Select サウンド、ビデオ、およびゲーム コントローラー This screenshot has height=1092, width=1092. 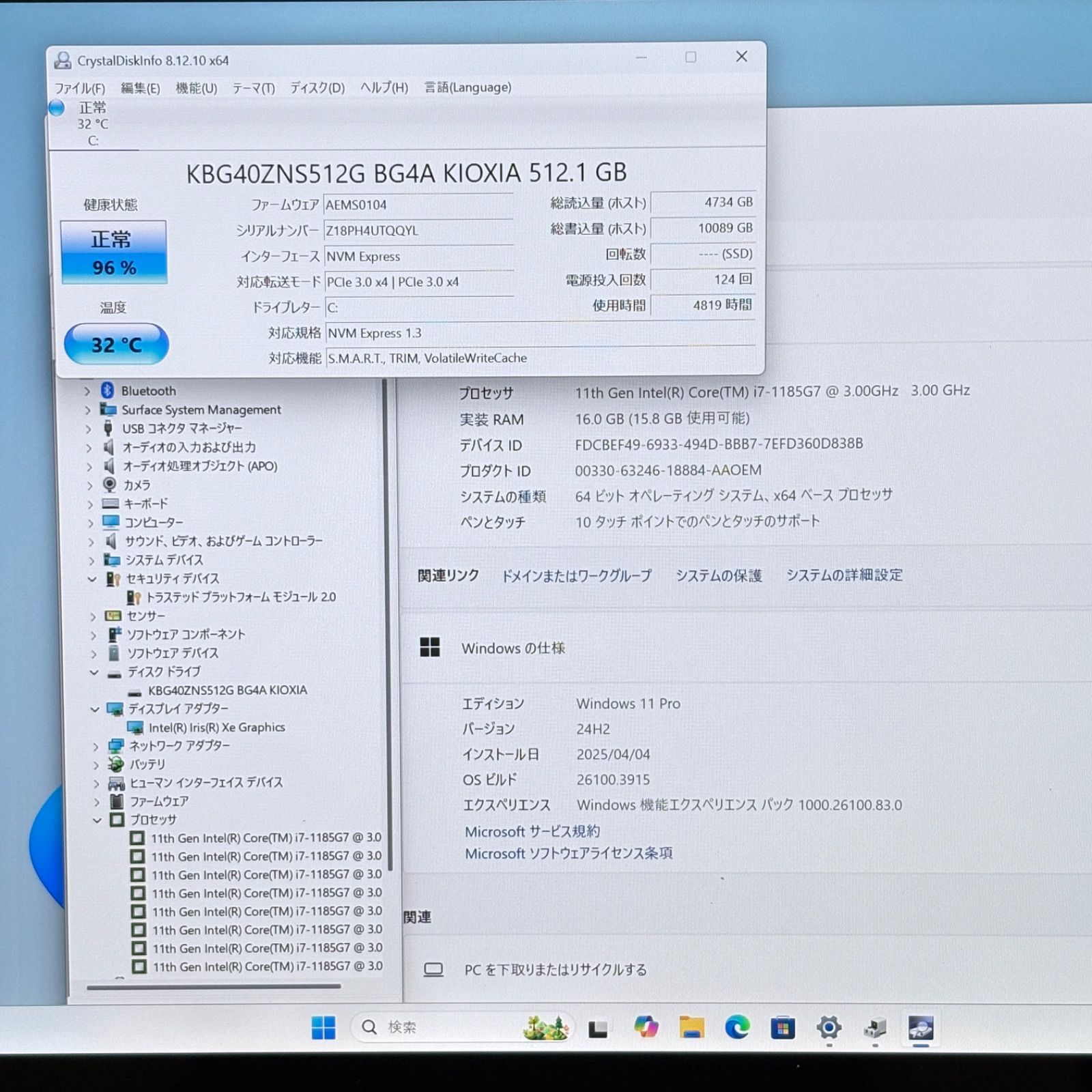pos(223,541)
